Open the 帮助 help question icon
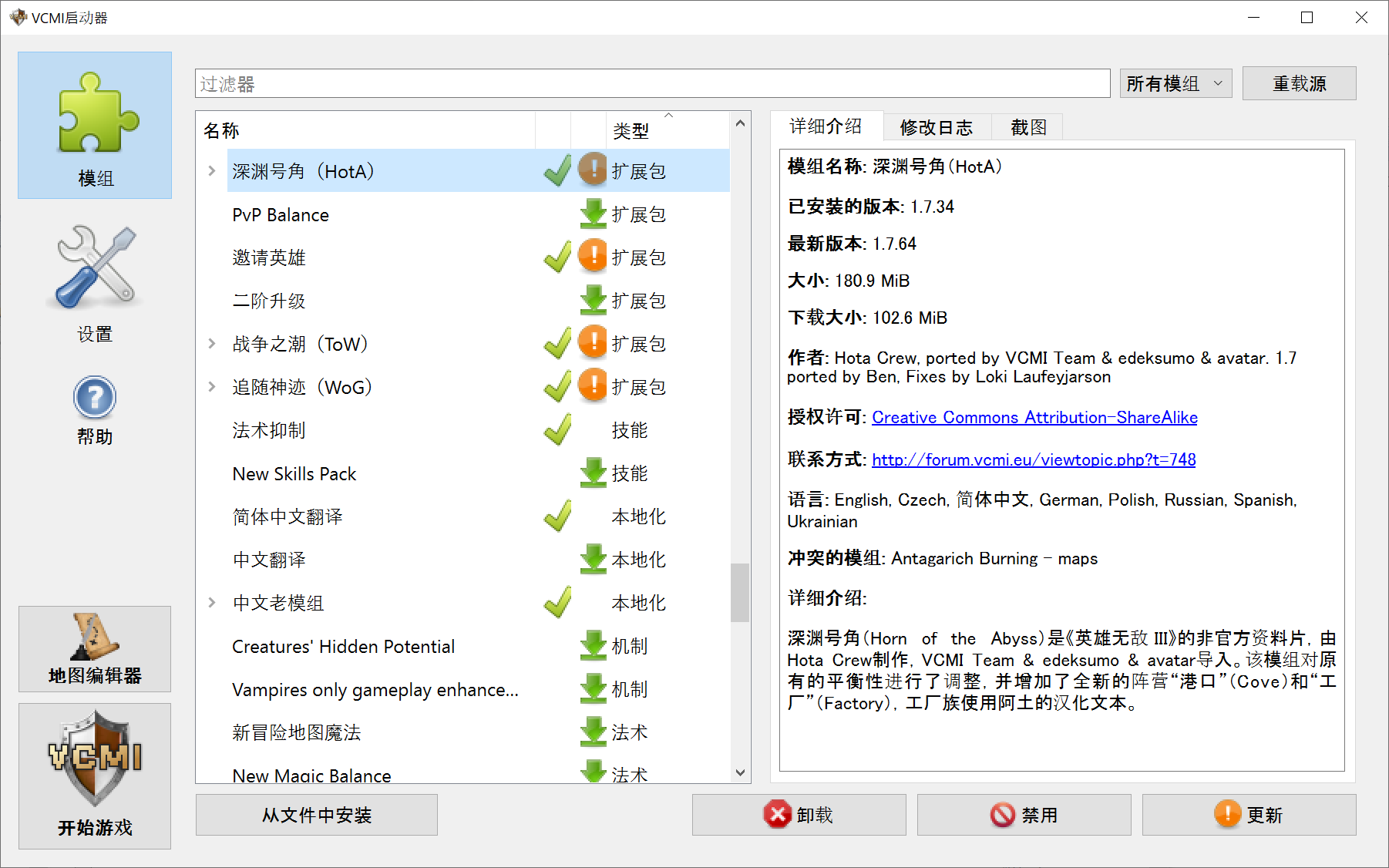This screenshot has height=868, width=1389. point(95,411)
